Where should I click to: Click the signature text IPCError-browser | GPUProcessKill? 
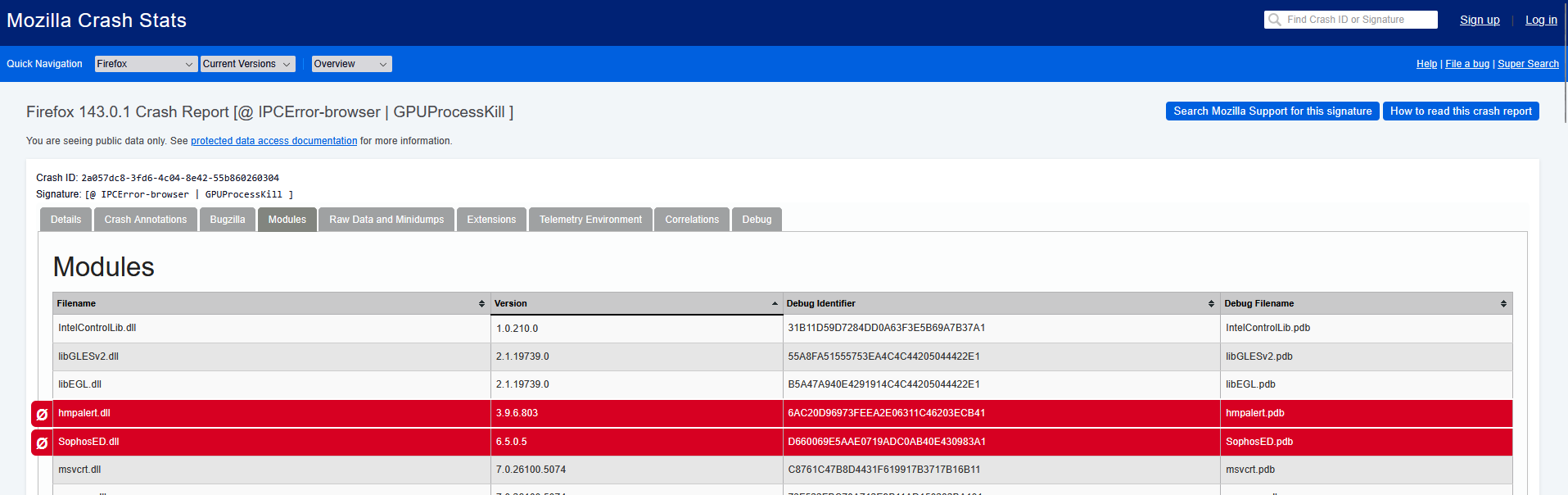coord(189,195)
